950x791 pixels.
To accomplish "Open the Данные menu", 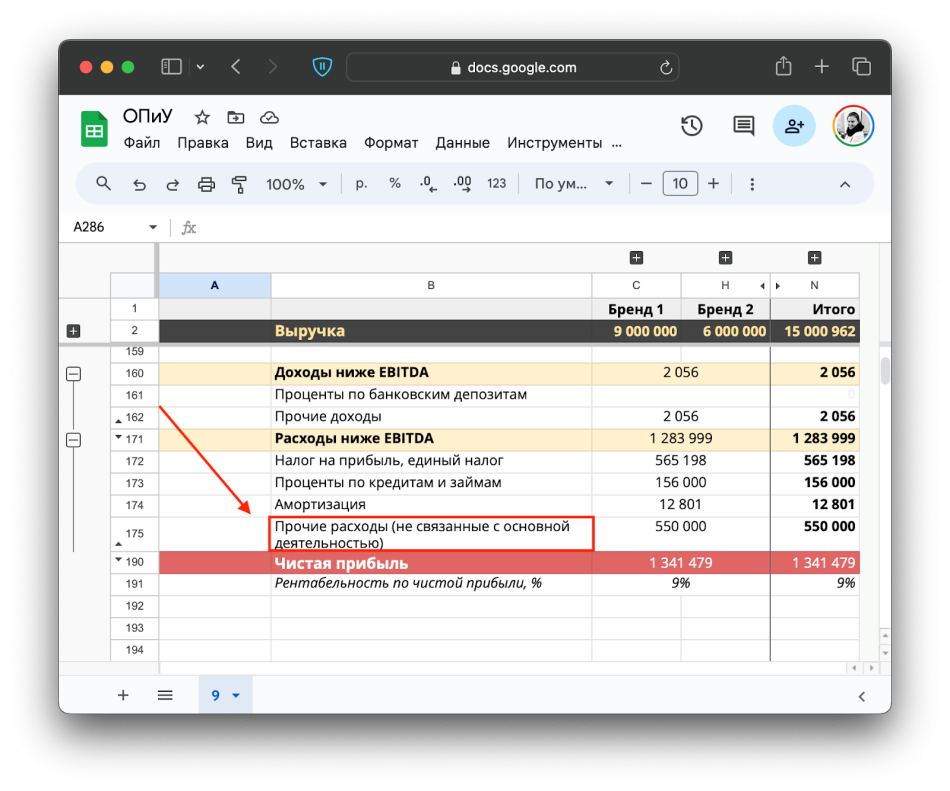I will pos(462,143).
